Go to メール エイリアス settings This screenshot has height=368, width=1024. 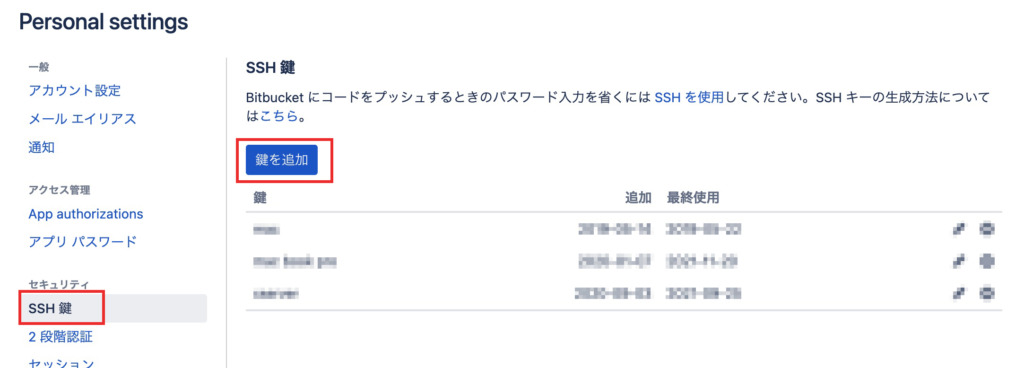pyautogui.click(x=82, y=119)
